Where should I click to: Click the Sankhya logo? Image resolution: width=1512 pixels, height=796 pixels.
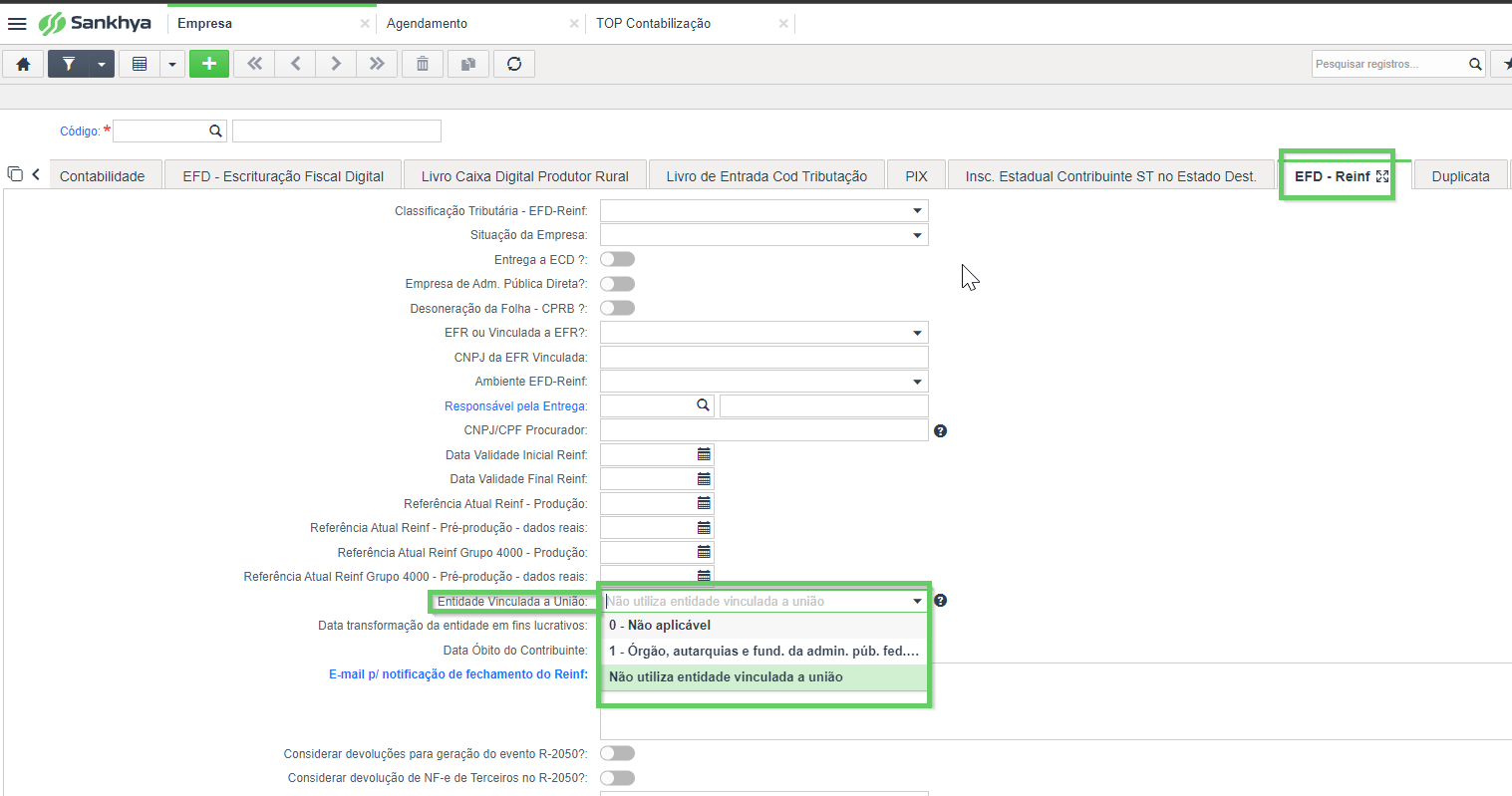coord(96,23)
